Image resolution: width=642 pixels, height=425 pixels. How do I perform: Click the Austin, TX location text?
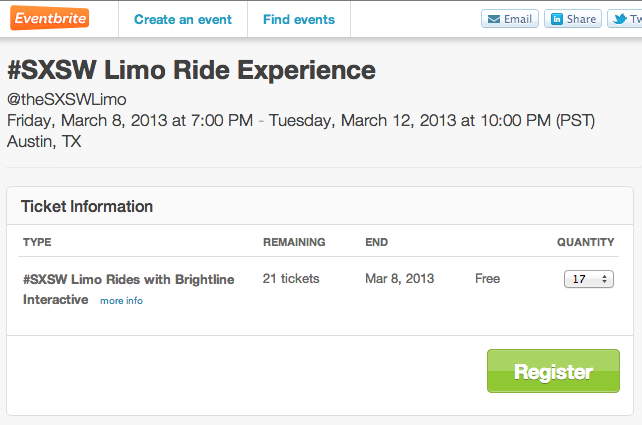(44, 142)
